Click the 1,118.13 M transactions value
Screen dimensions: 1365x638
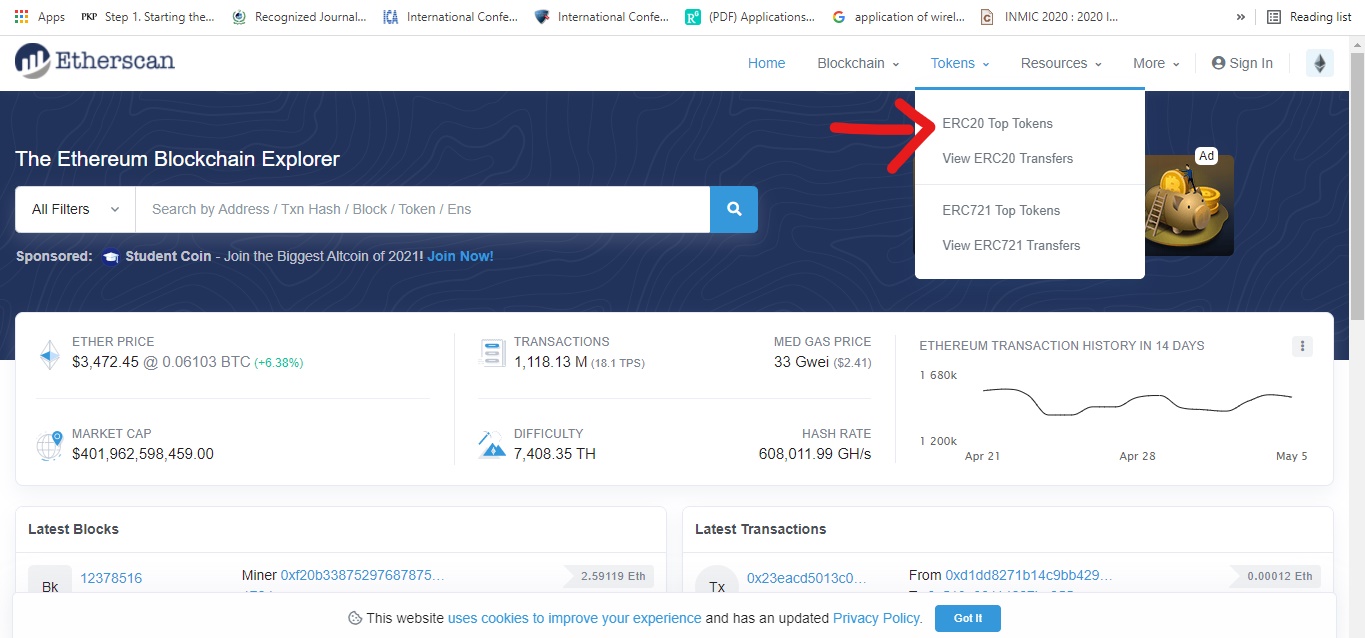coord(550,362)
